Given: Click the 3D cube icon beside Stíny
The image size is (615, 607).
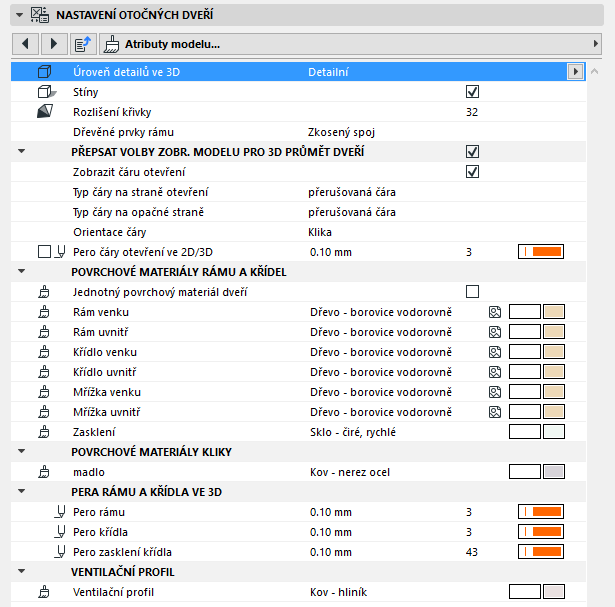Looking at the screenshot, I should pos(43,91).
